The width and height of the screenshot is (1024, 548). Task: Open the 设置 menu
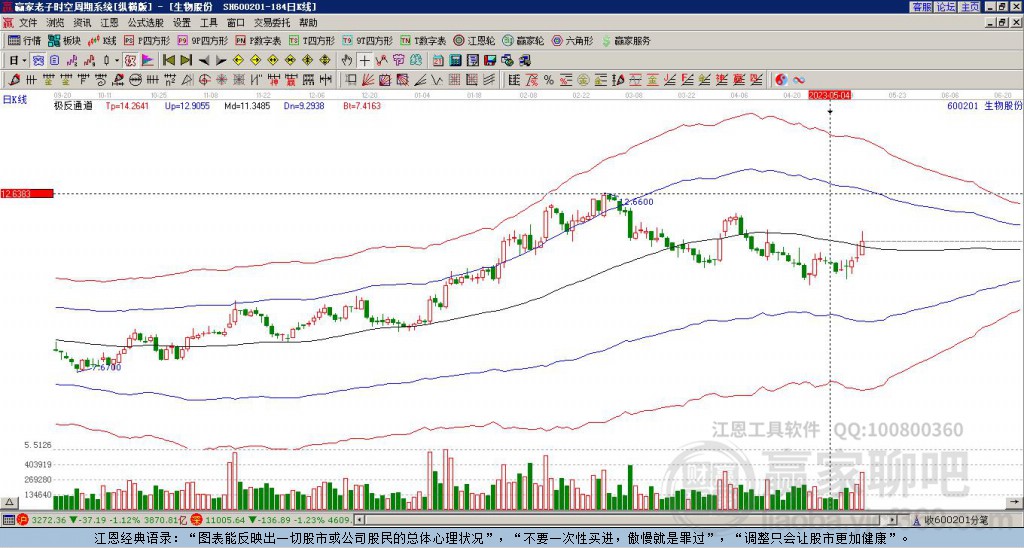click(x=182, y=23)
